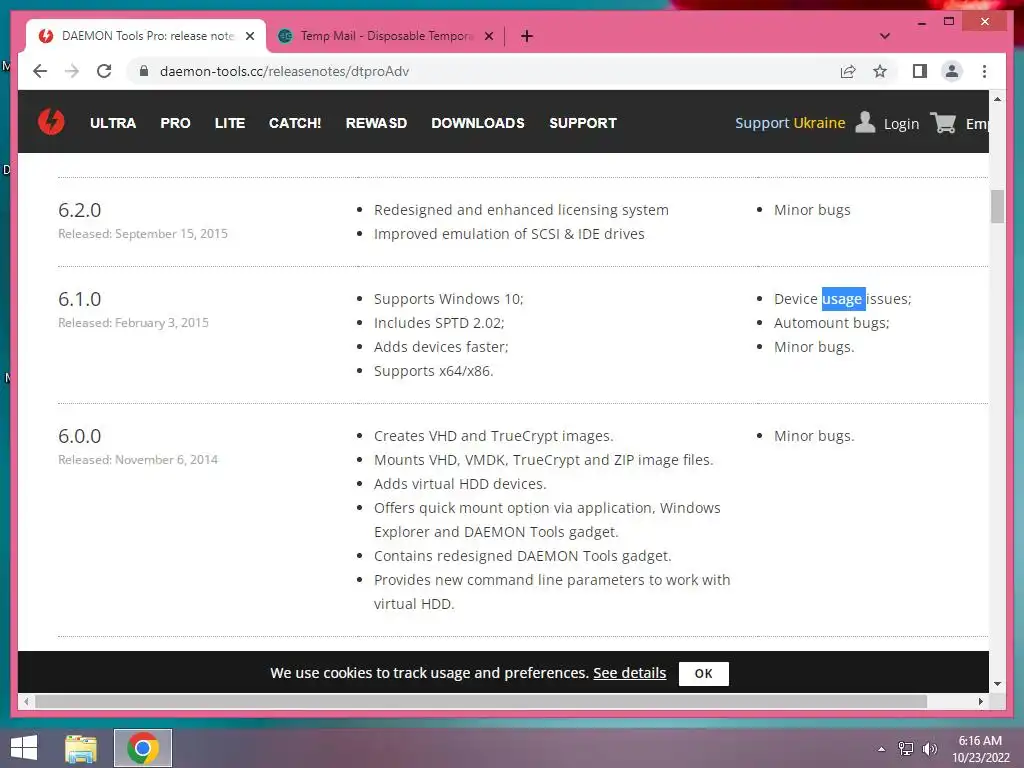Click 'Contains redesigned DAEMON Tools gadget.' text

coord(522,556)
